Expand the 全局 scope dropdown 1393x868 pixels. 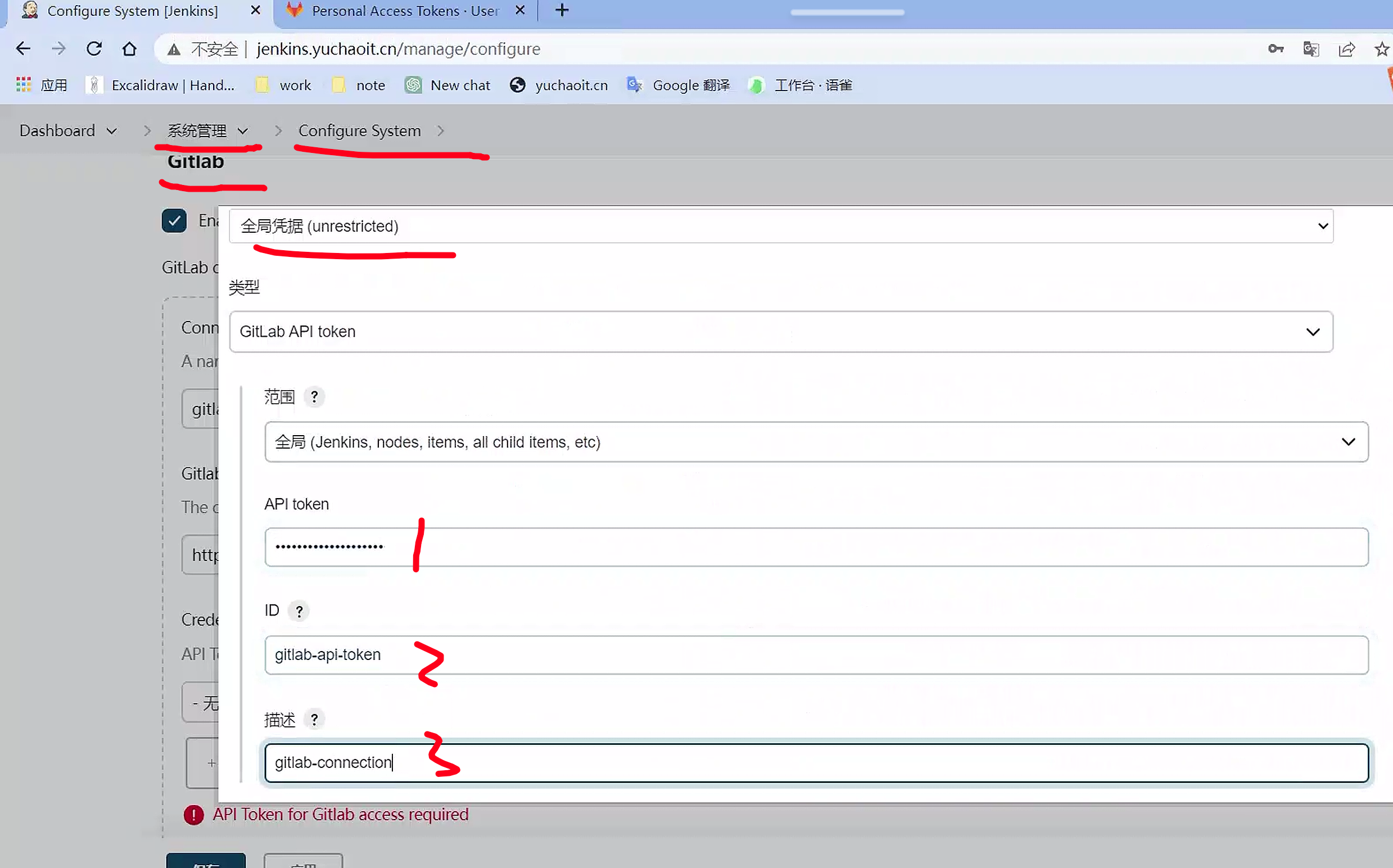(816, 442)
